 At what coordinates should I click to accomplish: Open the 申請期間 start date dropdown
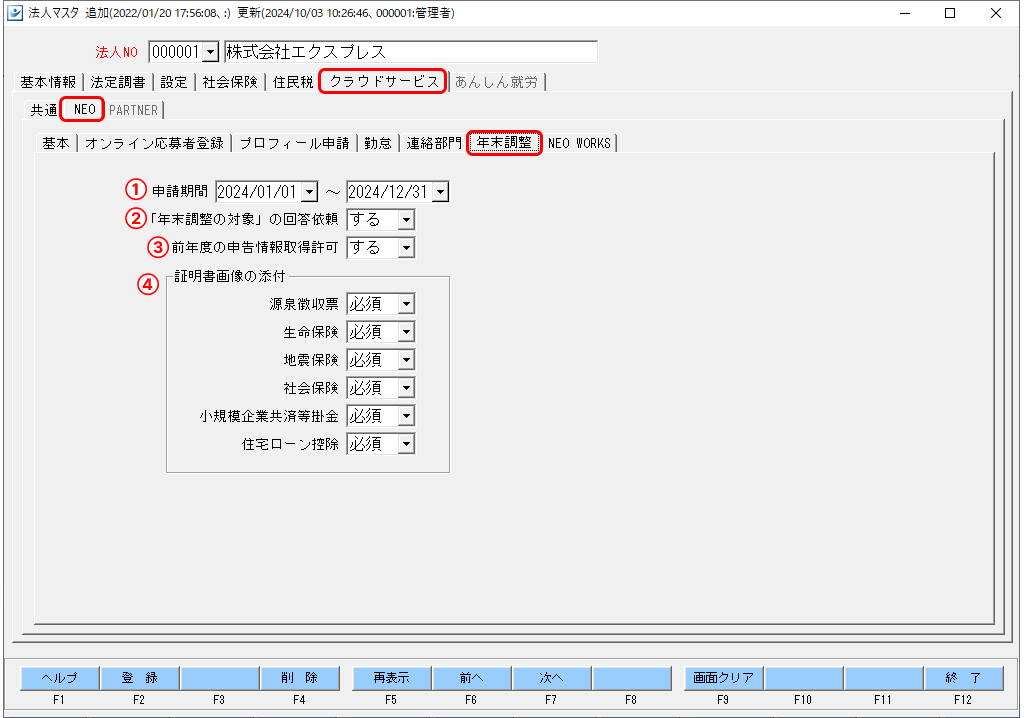point(310,192)
